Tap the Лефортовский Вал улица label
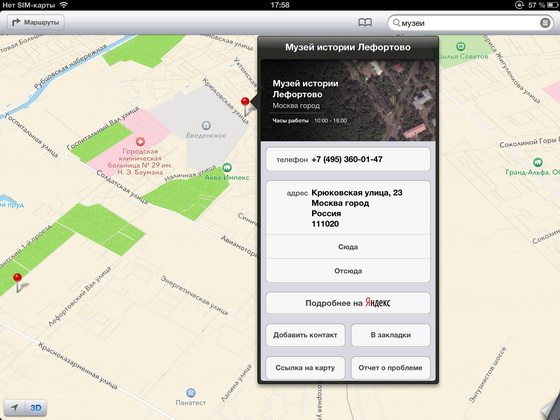 [x=80, y=296]
